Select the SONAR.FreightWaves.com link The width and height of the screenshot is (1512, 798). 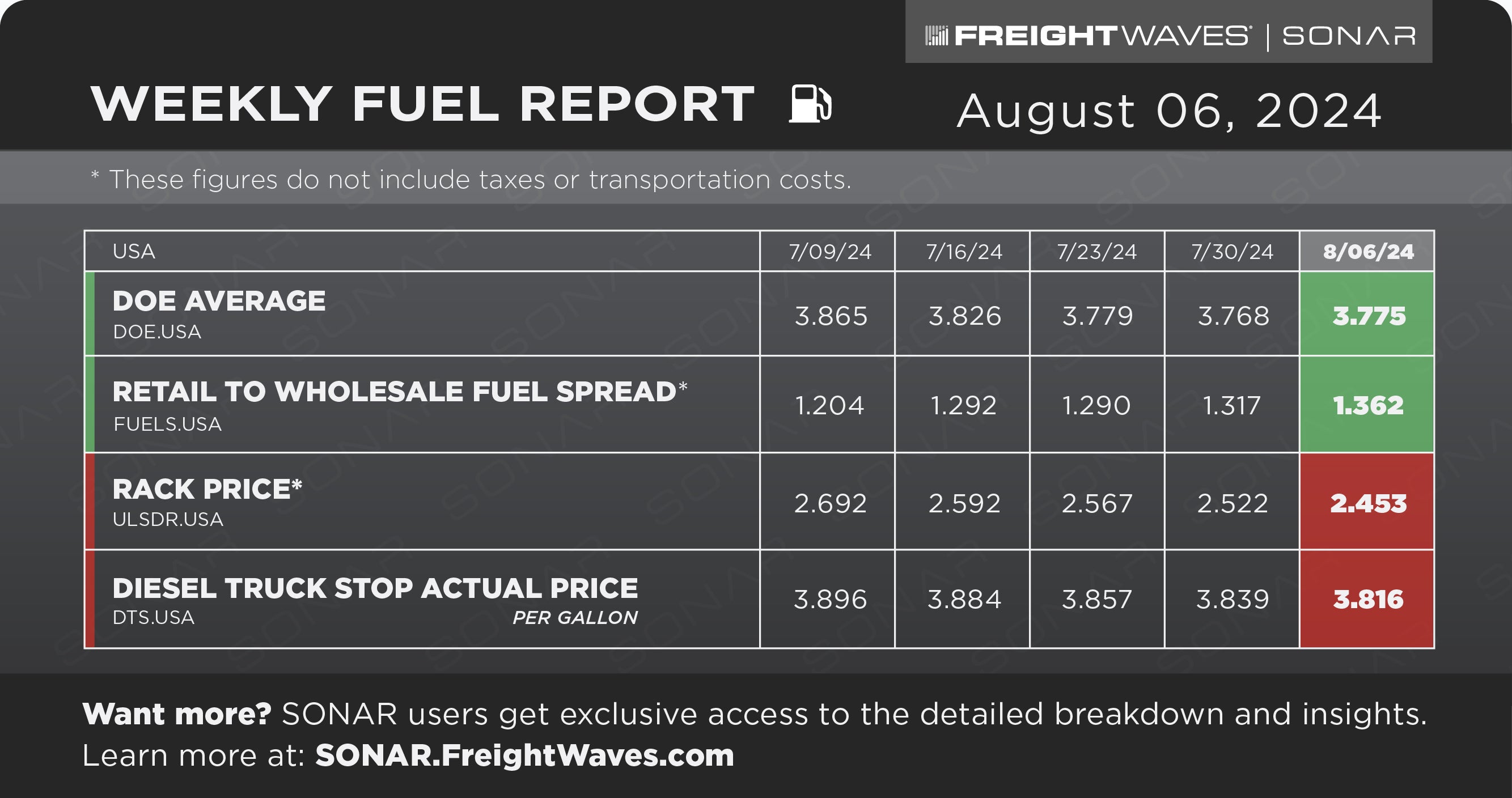click(x=525, y=755)
